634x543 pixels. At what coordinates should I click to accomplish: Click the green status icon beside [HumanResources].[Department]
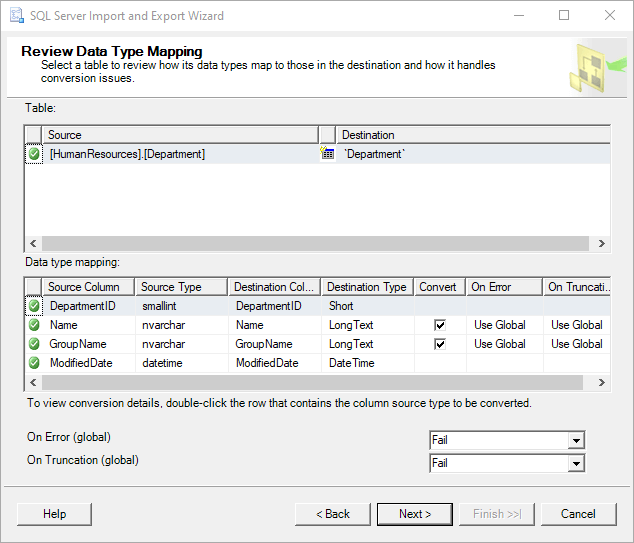click(34, 154)
